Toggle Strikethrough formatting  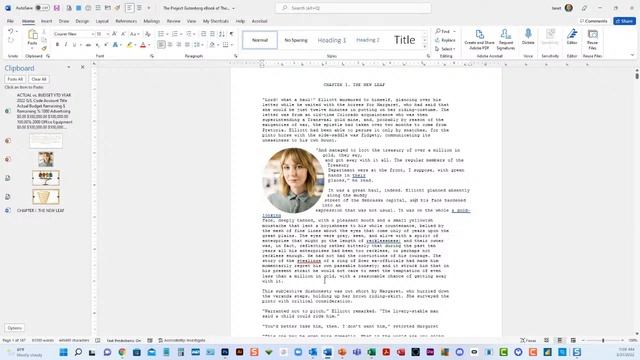(88, 44)
